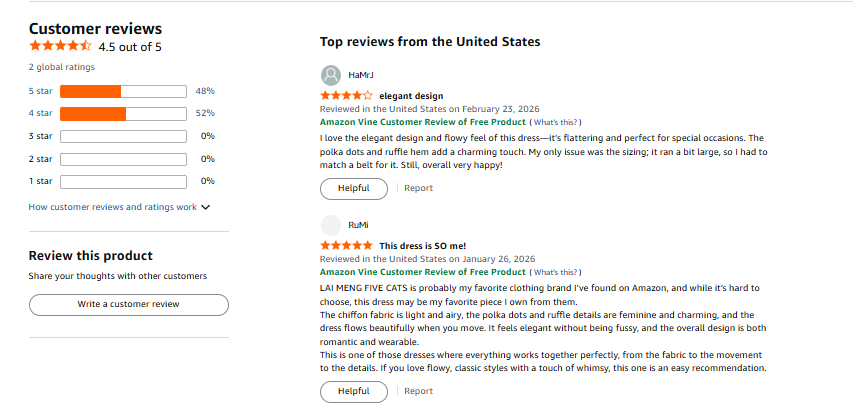Open What's this? on RuMi's Vine review
The height and width of the screenshot is (418, 853).
point(554,272)
